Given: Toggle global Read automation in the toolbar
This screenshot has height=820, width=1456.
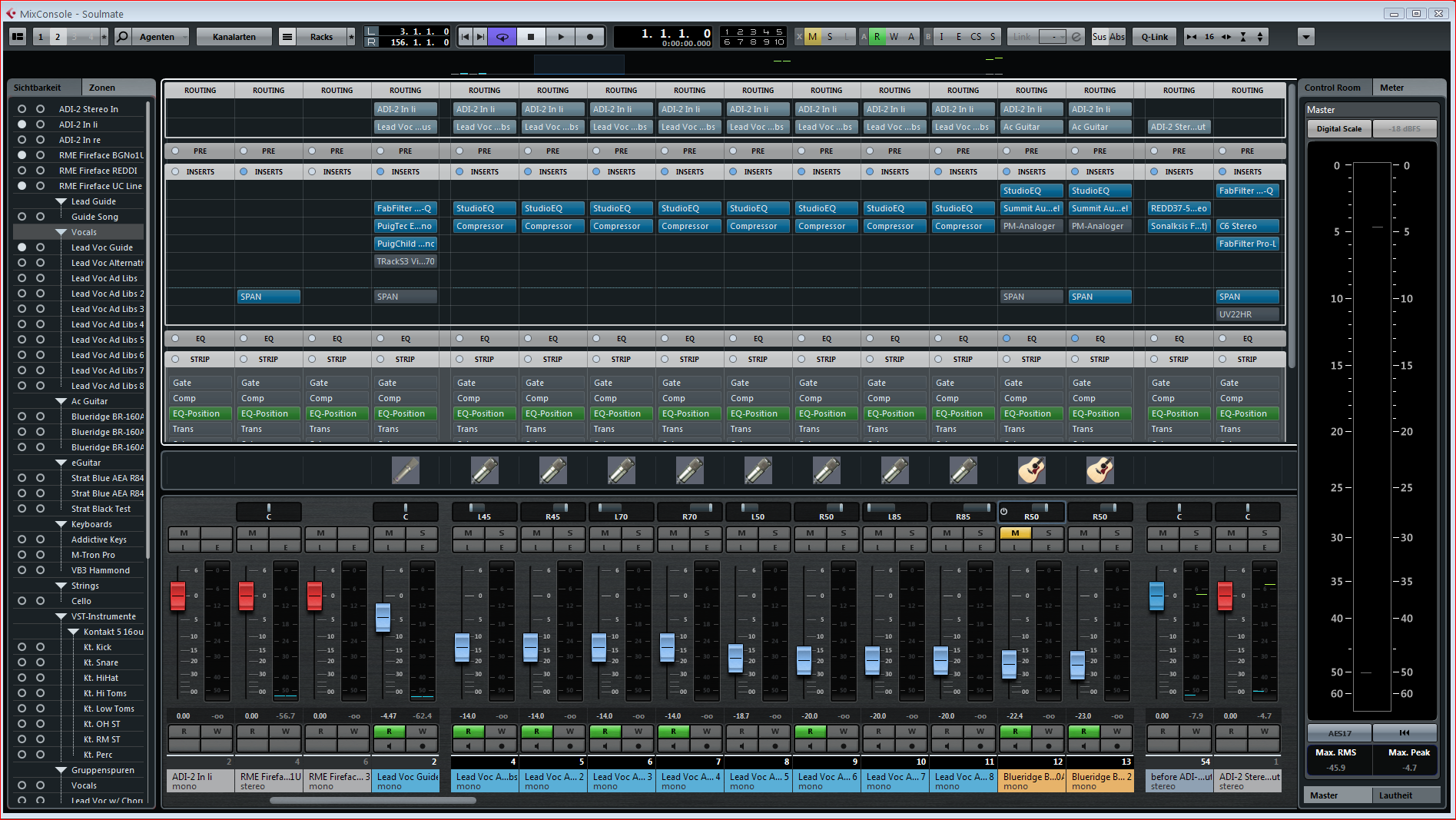Looking at the screenshot, I should pos(877,37).
